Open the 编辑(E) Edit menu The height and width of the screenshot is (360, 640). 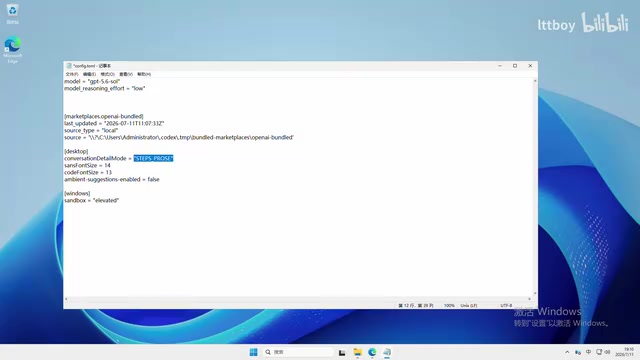click(x=89, y=74)
